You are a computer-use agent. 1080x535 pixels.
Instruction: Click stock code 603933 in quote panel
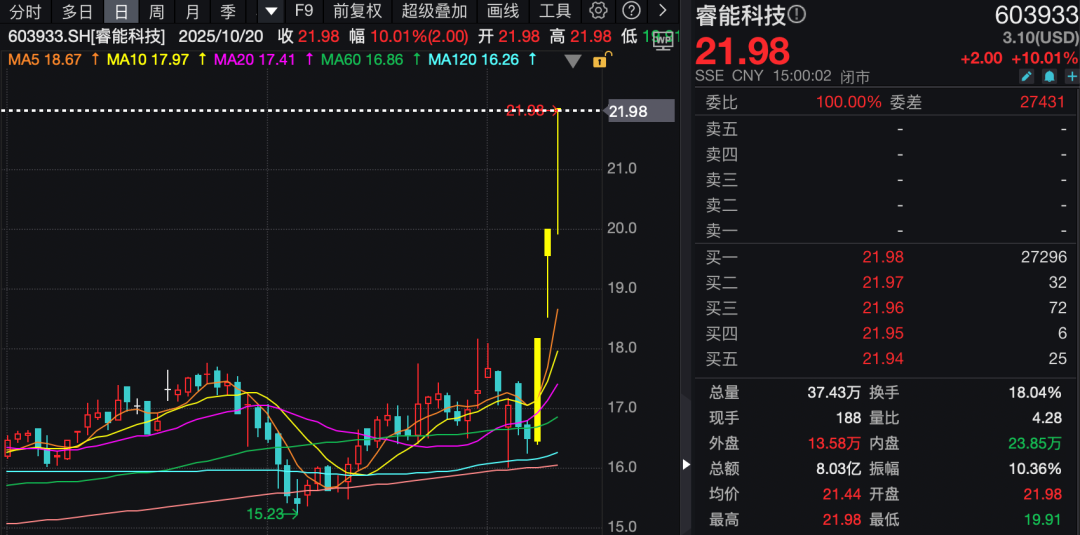click(x=1036, y=15)
